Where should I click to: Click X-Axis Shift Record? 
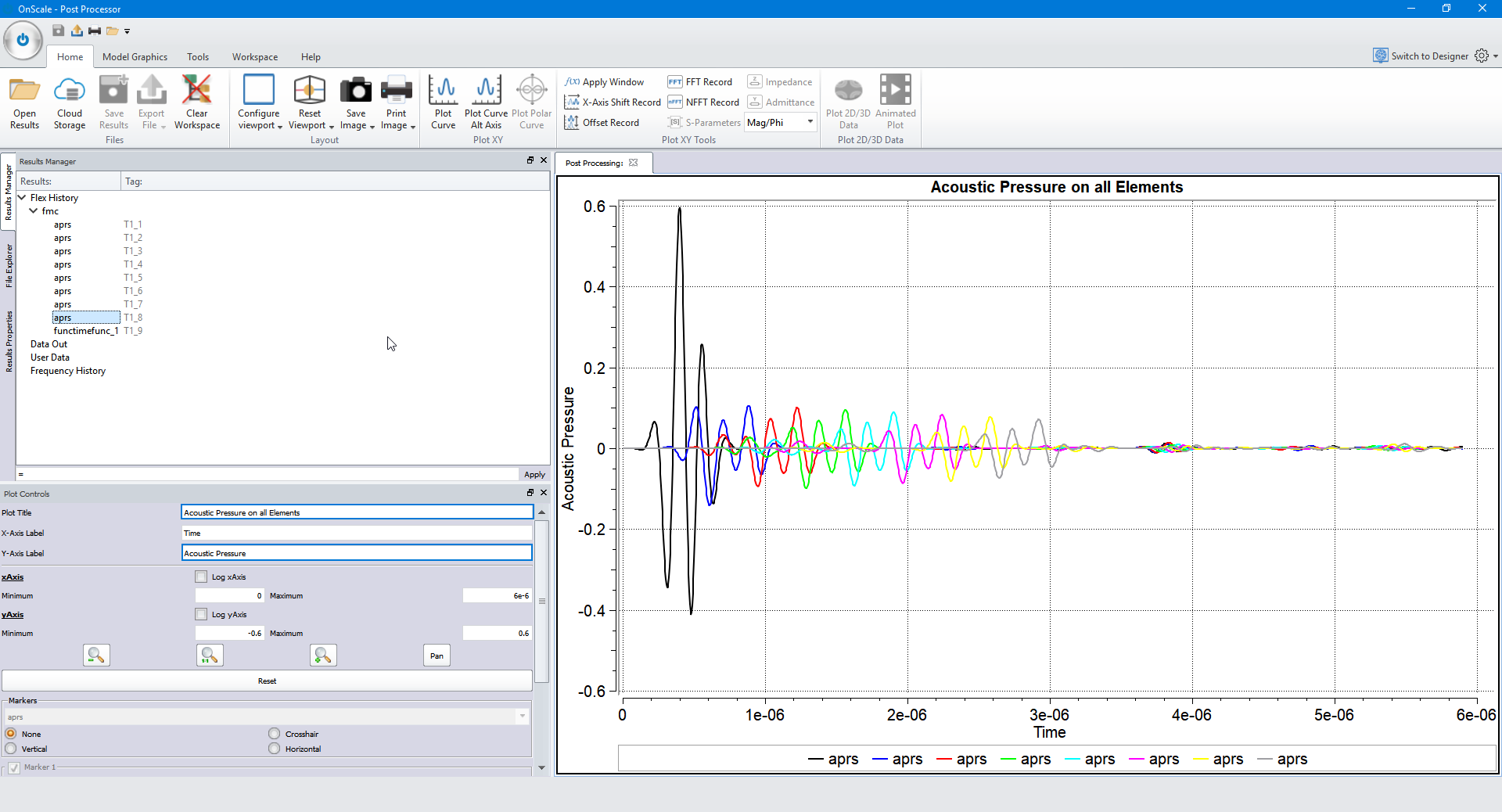coord(613,102)
